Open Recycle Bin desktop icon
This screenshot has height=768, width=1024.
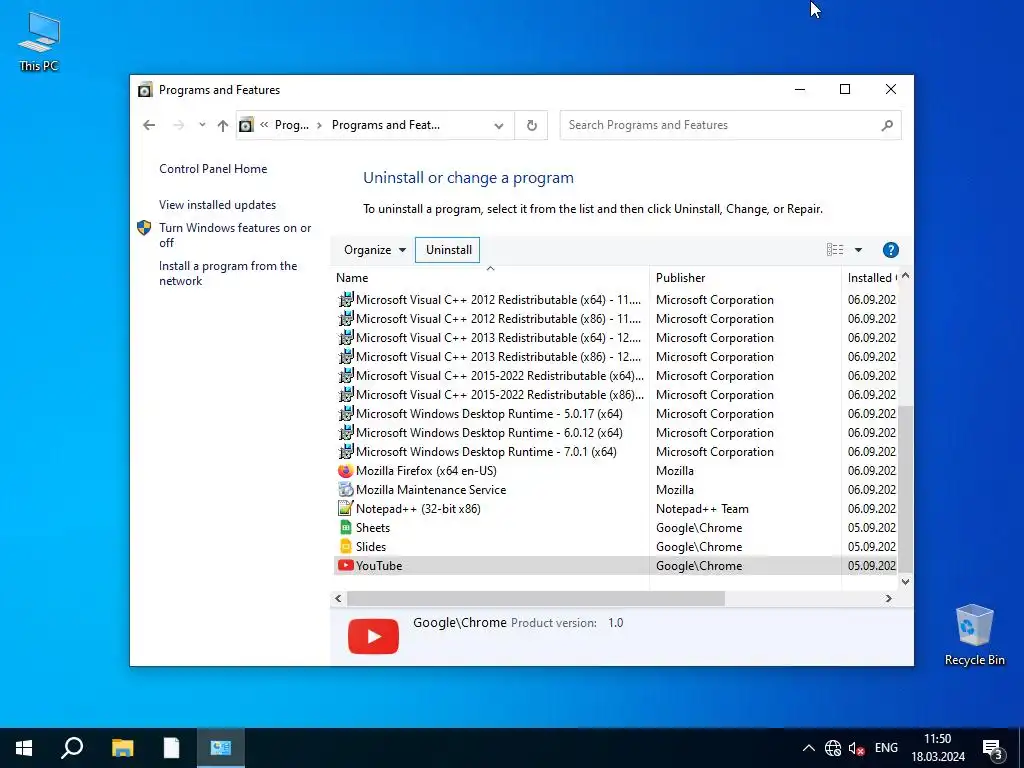pyautogui.click(x=974, y=635)
